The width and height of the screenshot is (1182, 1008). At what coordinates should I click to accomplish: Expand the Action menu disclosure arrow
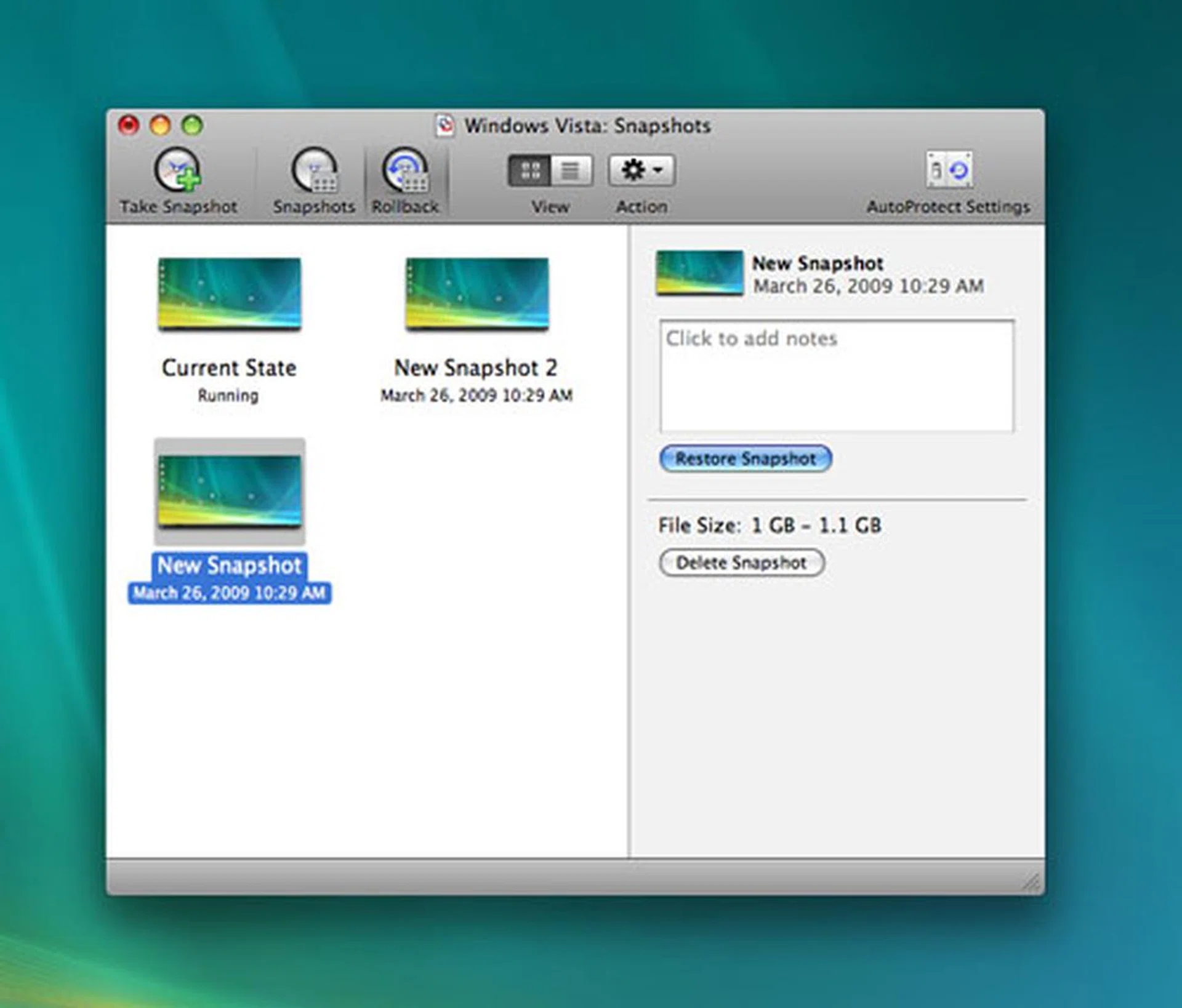click(656, 170)
